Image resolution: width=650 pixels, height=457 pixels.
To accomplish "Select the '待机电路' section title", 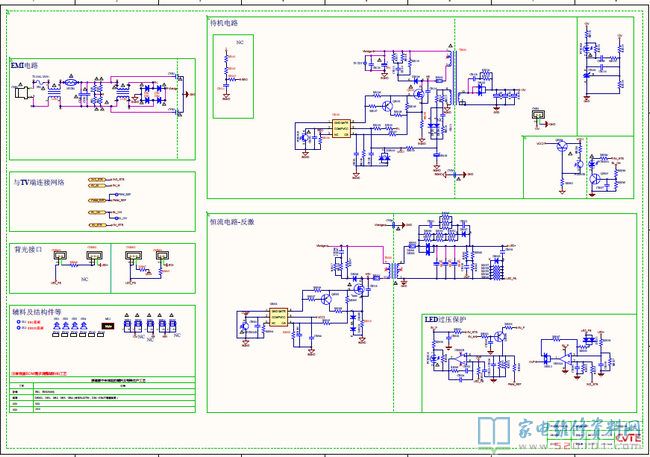I will coord(224,23).
